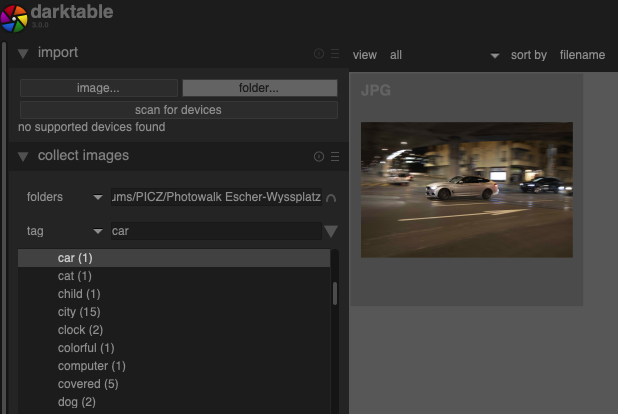Collapse the import panel
This screenshot has height=414, width=618.
click(x=23, y=53)
